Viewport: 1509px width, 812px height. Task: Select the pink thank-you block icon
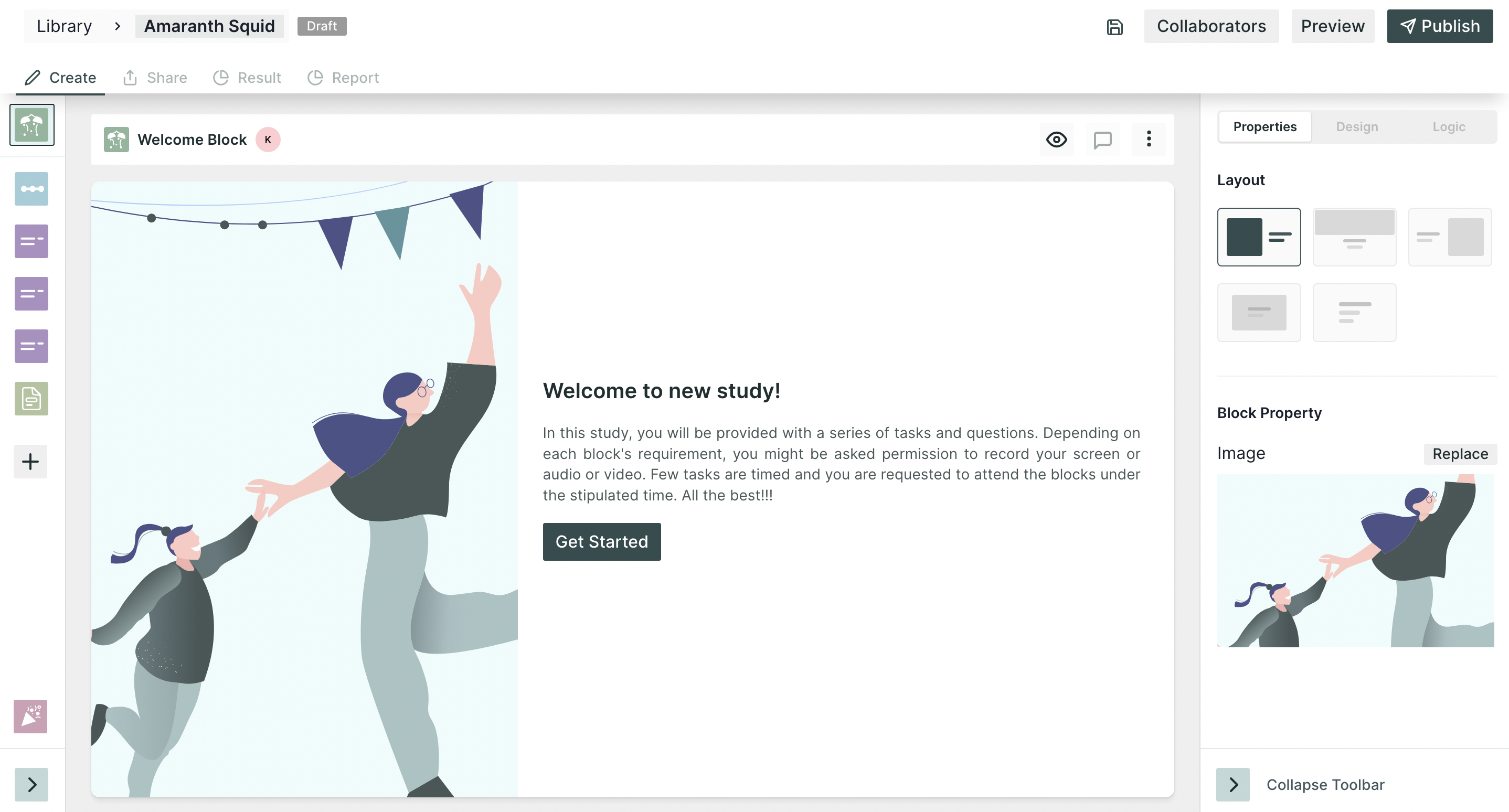[30, 716]
